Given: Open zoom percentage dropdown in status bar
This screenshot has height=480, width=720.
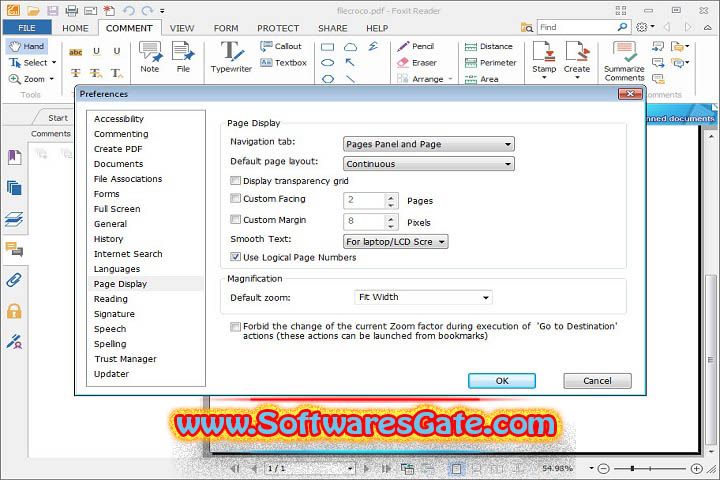Looking at the screenshot, I should click(x=591, y=468).
